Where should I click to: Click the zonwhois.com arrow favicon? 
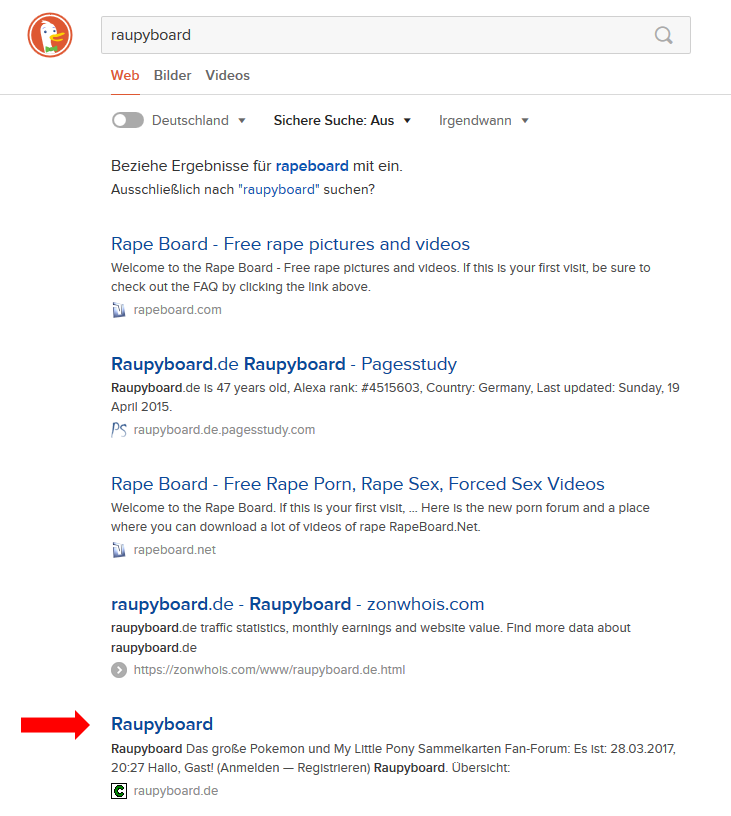click(x=119, y=670)
